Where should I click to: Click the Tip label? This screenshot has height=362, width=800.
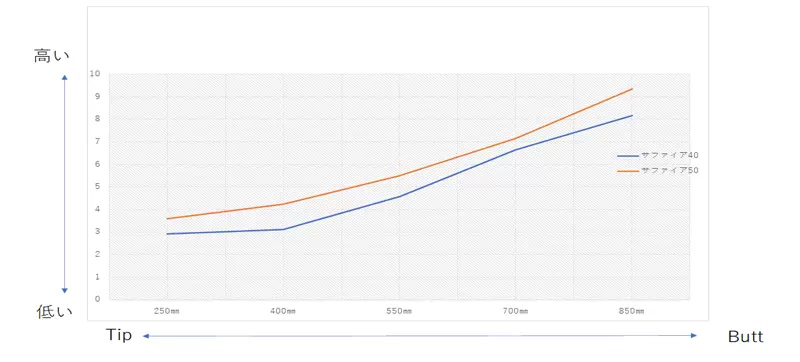click(119, 335)
